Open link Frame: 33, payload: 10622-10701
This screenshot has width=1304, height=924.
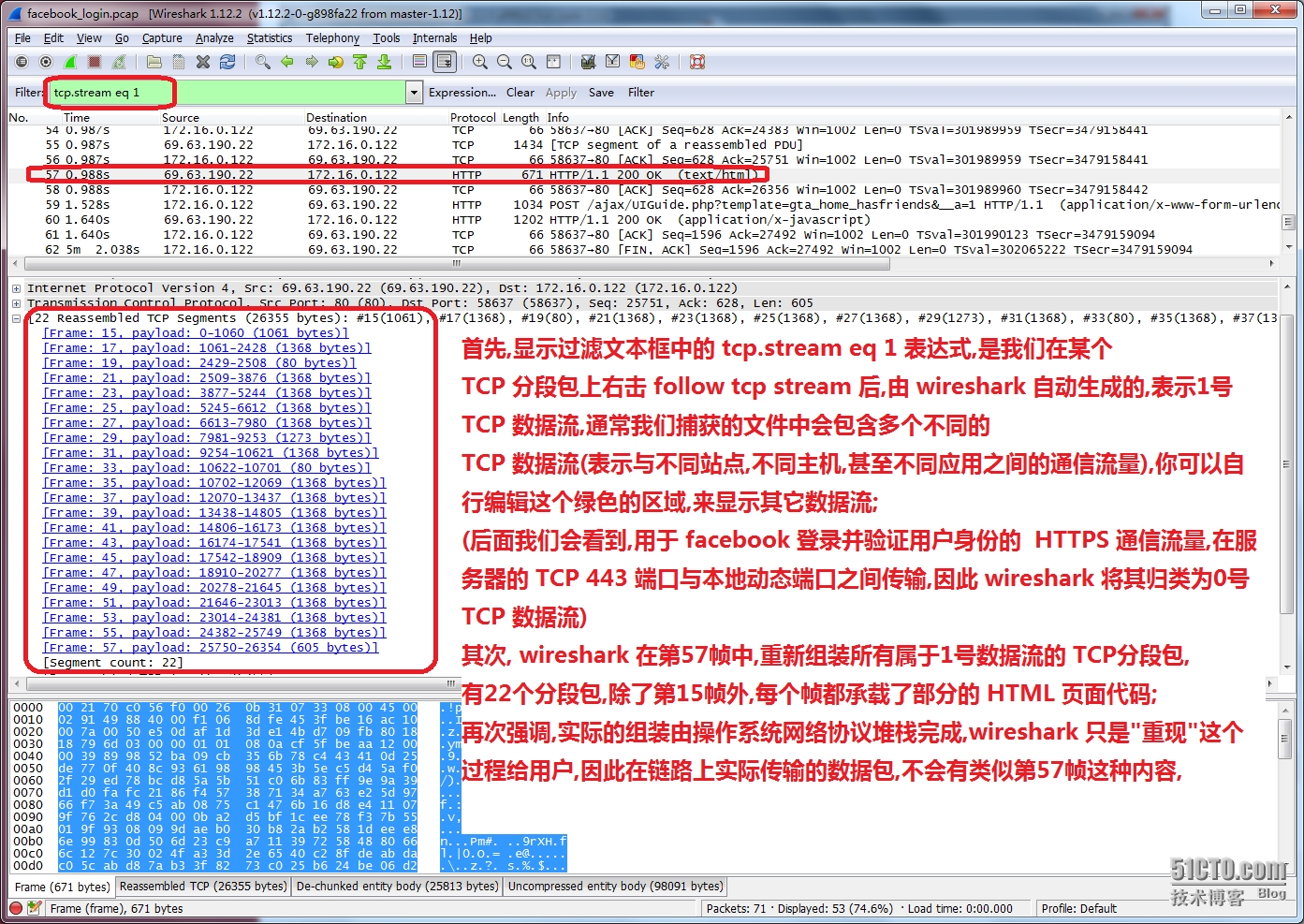tap(207, 468)
